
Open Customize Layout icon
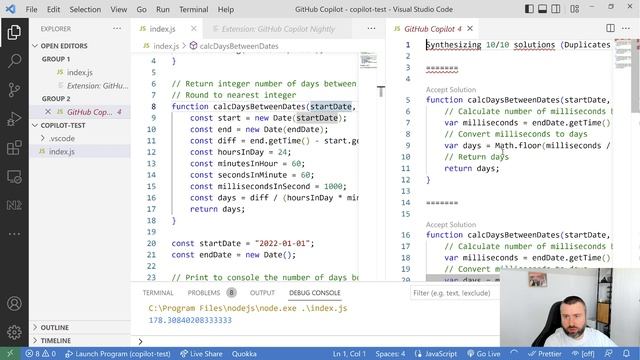click(574, 9)
